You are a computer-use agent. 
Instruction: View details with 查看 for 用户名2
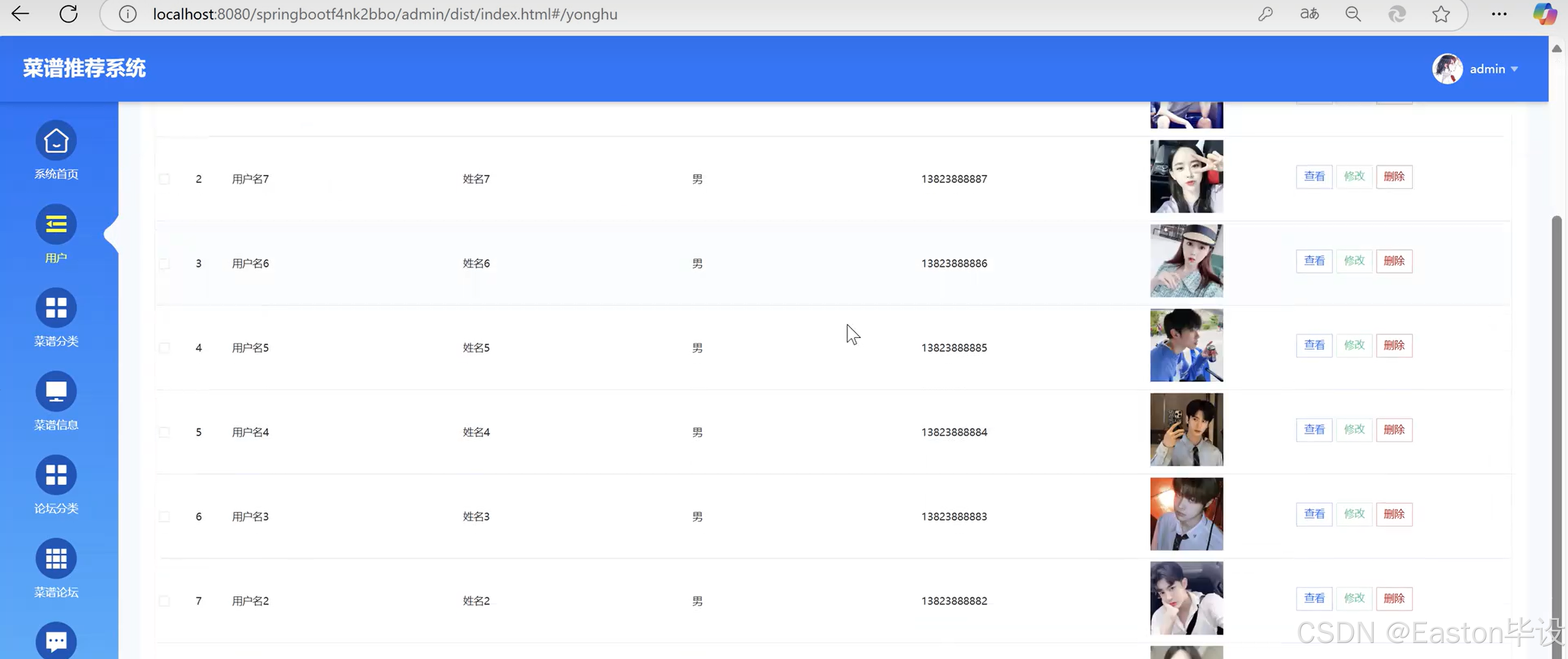[x=1314, y=599]
